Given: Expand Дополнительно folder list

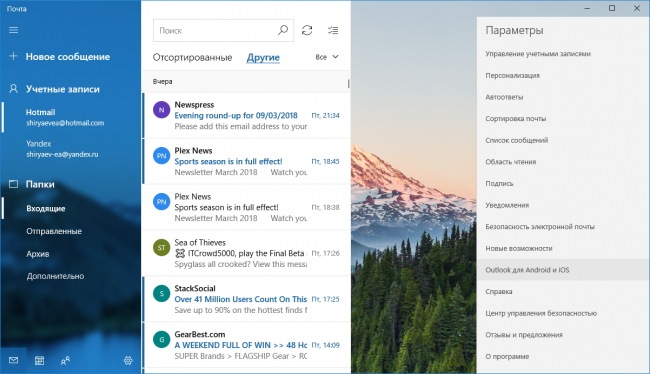Looking at the screenshot, I should tap(55, 276).
